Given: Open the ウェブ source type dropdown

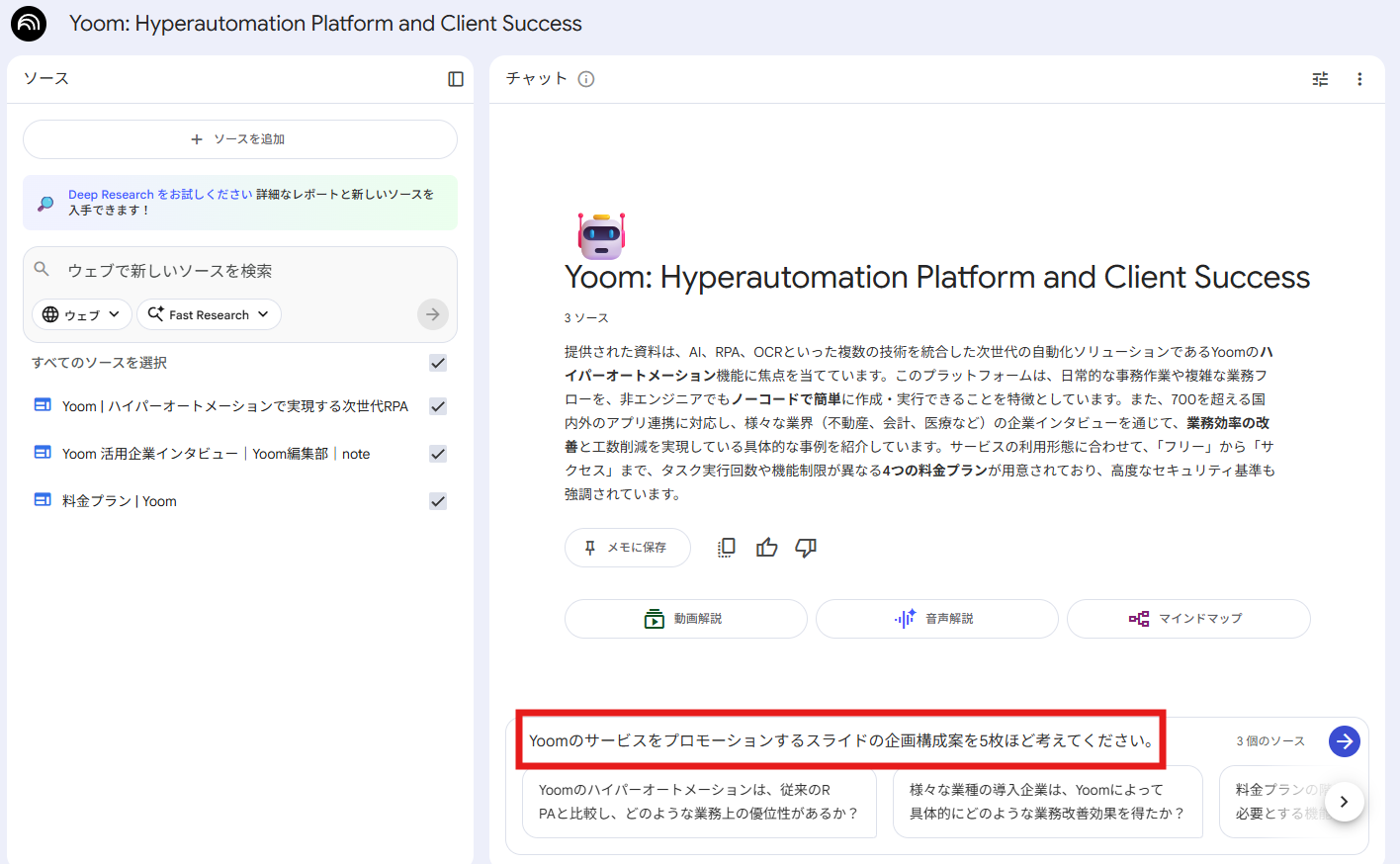Looking at the screenshot, I should coord(82,314).
